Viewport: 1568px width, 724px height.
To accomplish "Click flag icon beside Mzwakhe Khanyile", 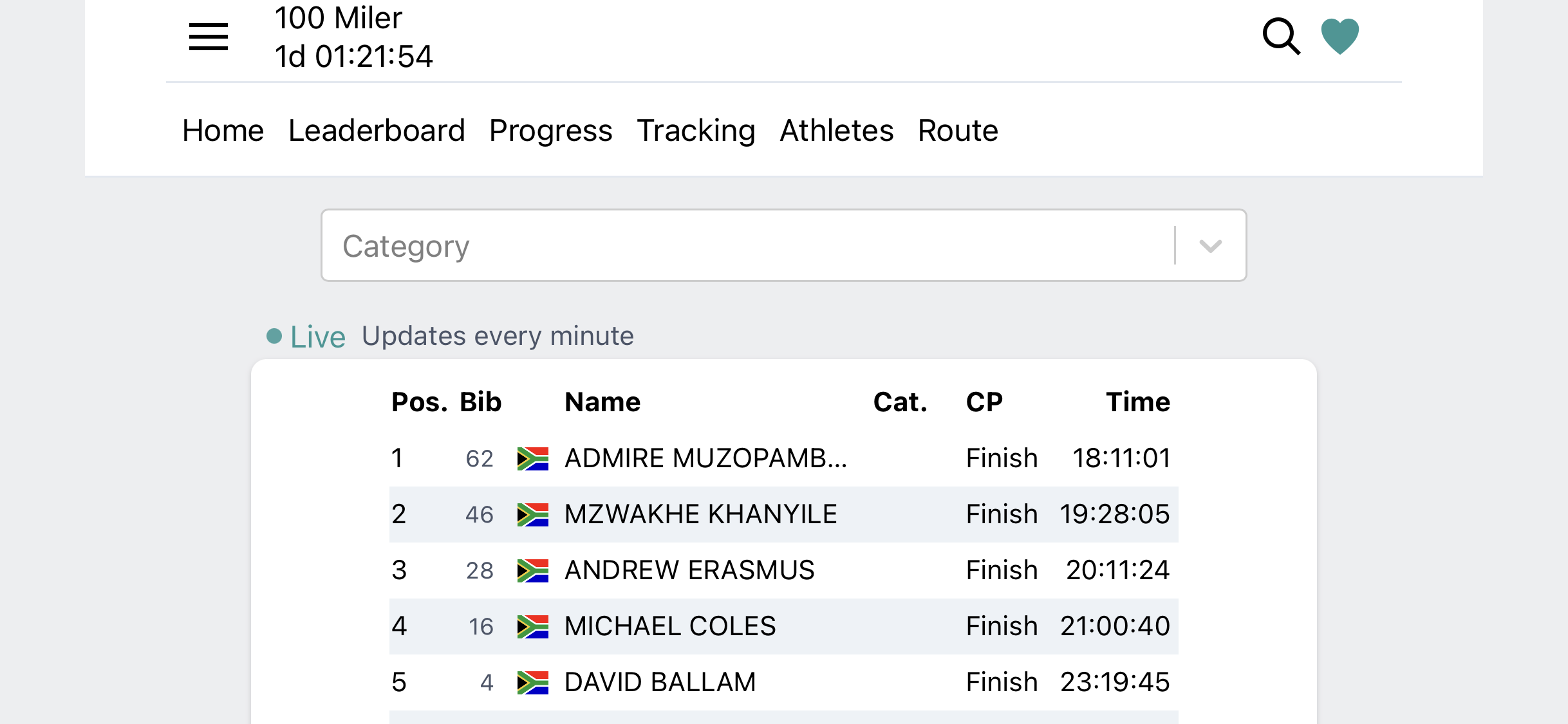I will (x=533, y=515).
